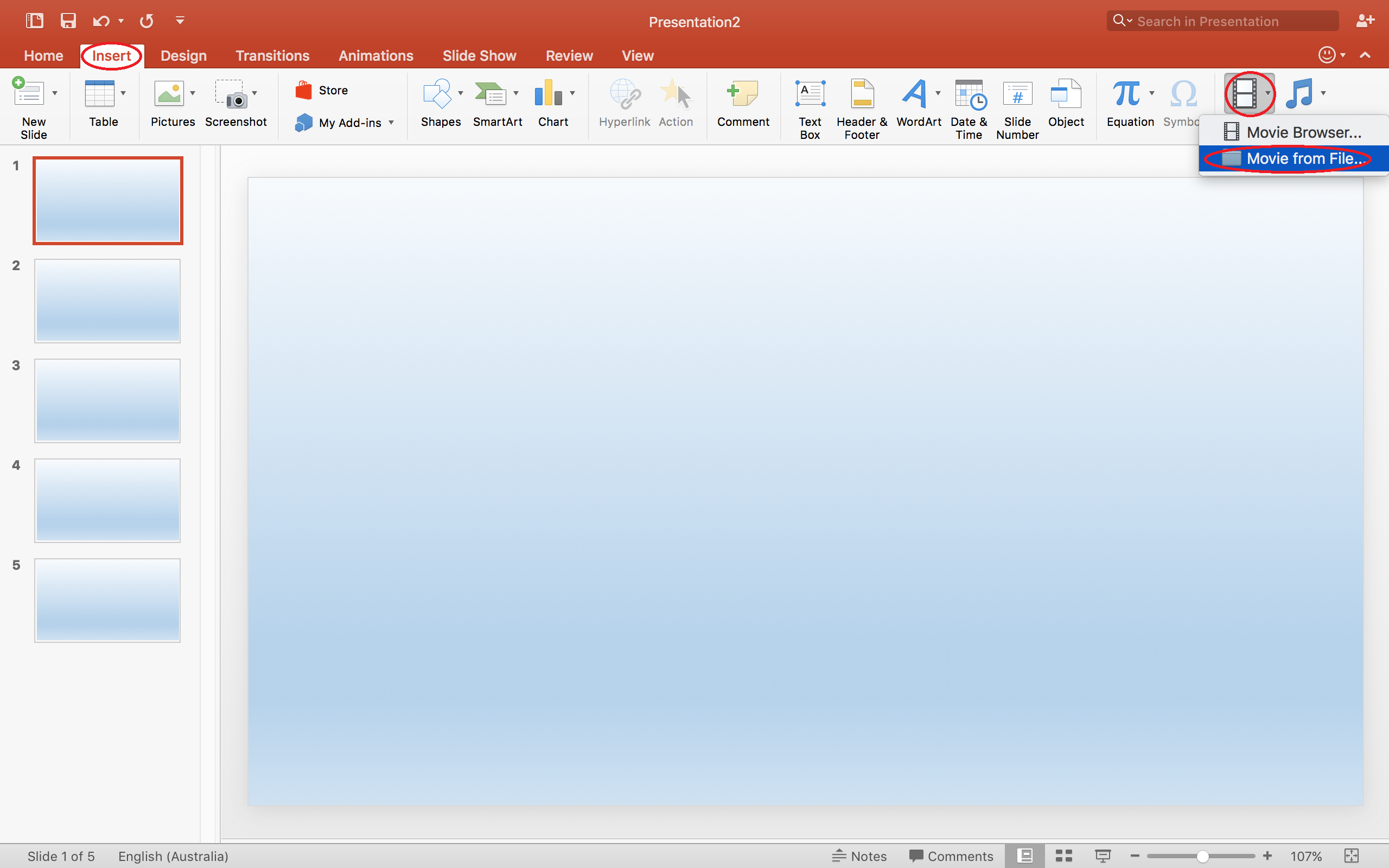The width and height of the screenshot is (1389, 868).
Task: Go to the Animations tab
Action: (376, 56)
